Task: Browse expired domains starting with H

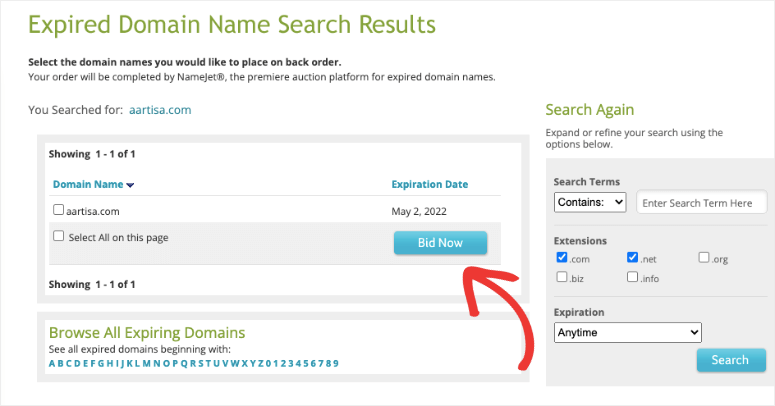Action: coord(110,363)
